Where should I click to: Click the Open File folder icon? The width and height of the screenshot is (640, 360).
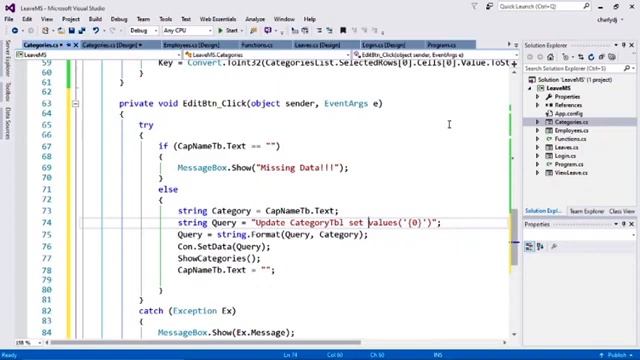(61, 31)
